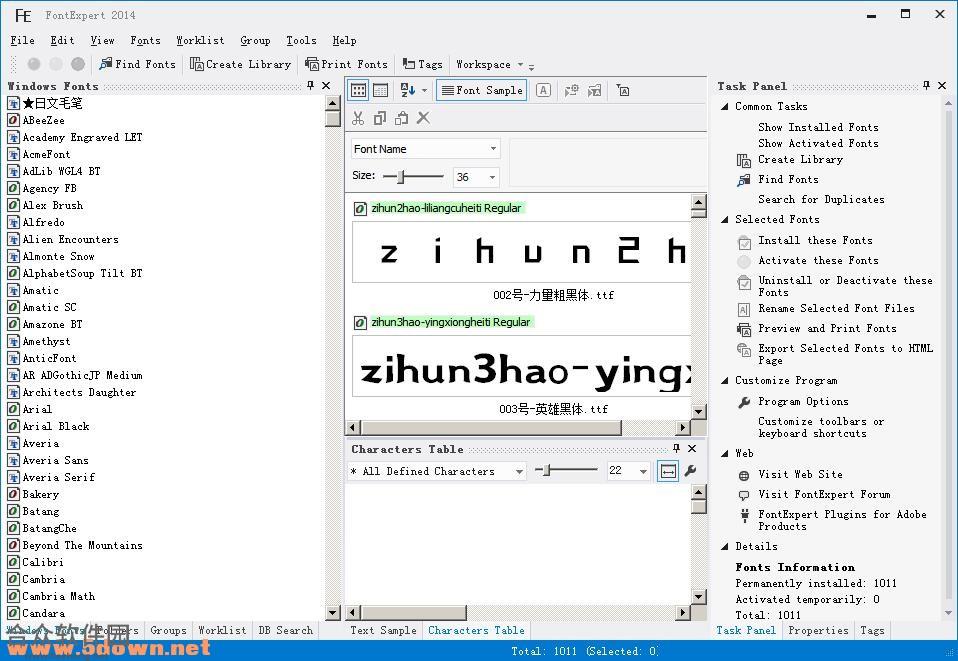Collapse the Selected Fonts section

pyautogui.click(x=725, y=219)
